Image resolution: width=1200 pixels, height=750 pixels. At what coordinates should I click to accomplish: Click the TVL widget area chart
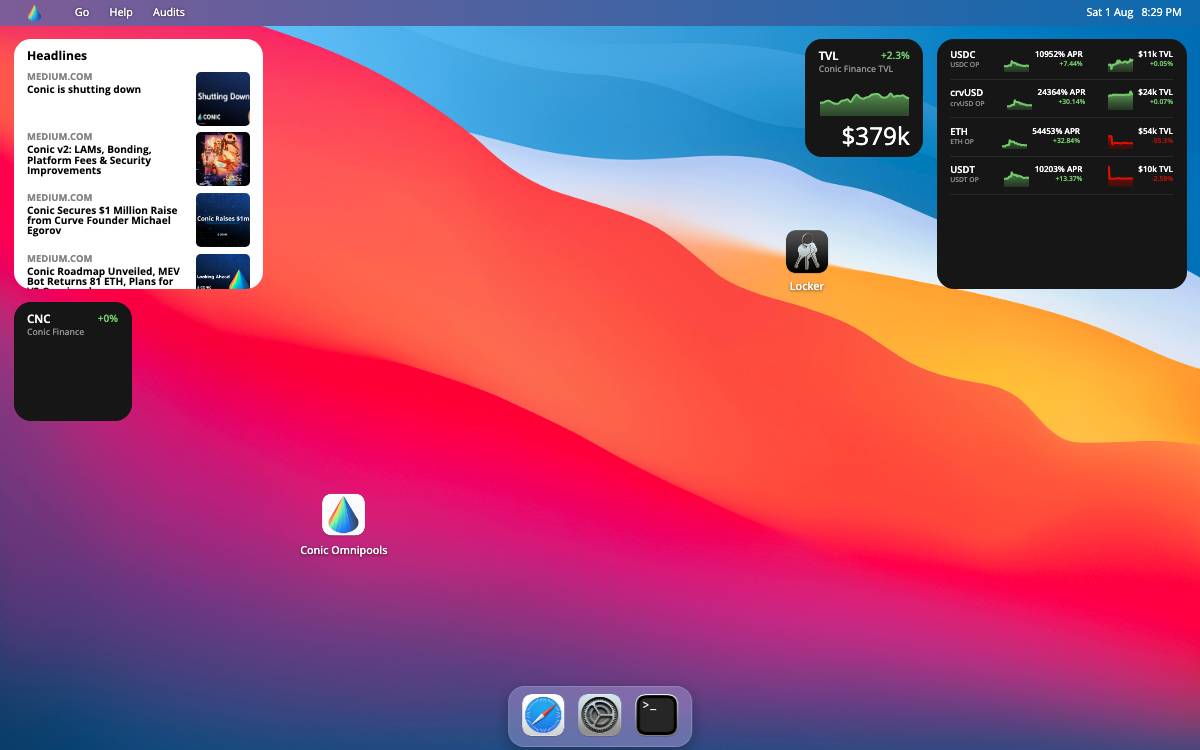[865, 104]
